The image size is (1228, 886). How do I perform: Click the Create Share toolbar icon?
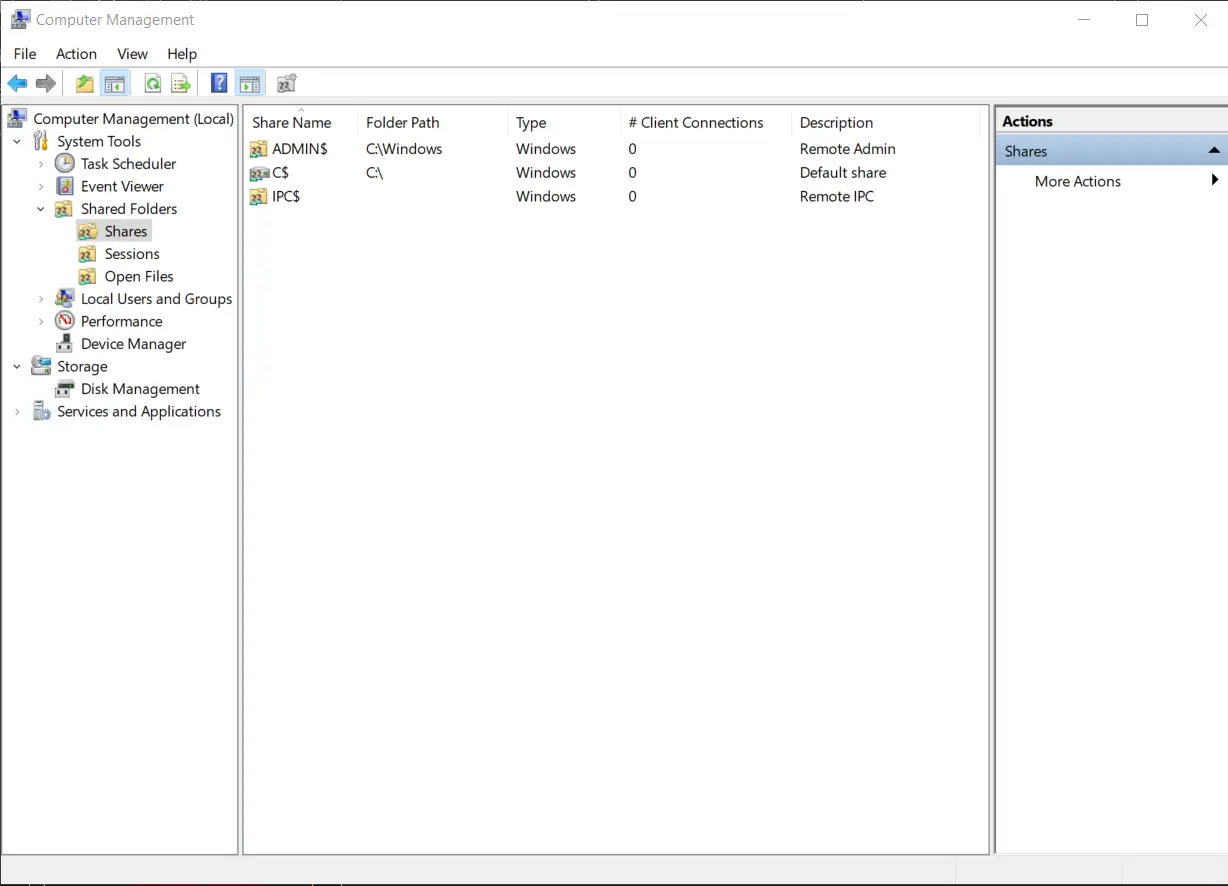pos(287,84)
